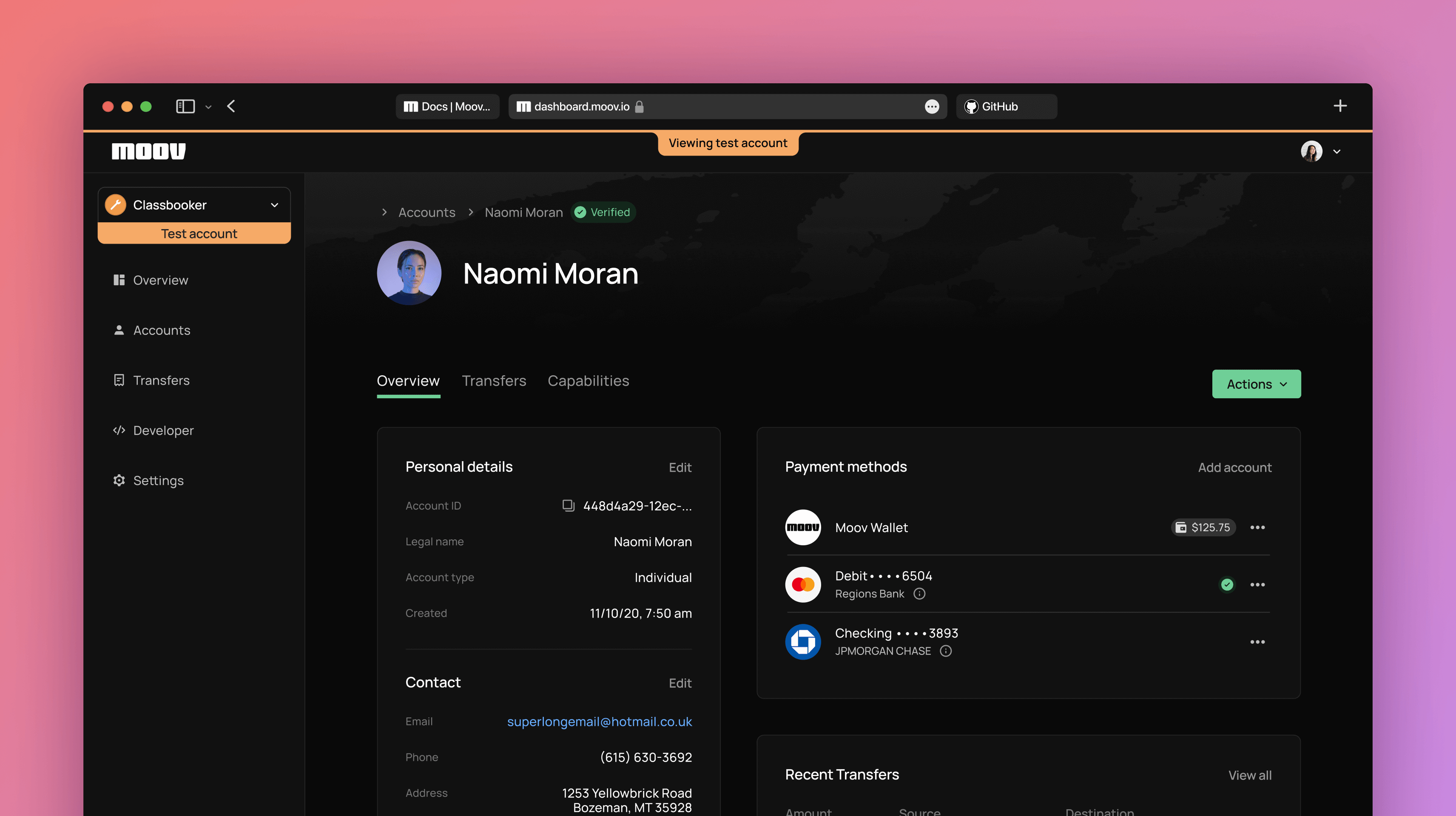Screen dimensions: 1456x816
Task: Select the GitHub browser tab
Action: tap(1006, 106)
